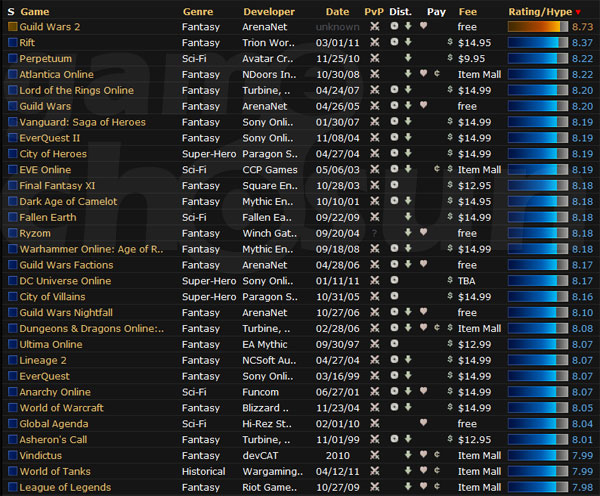This screenshot has height=496, width=600.
Task: Open the World of Tanks game link
Action: 55,471
